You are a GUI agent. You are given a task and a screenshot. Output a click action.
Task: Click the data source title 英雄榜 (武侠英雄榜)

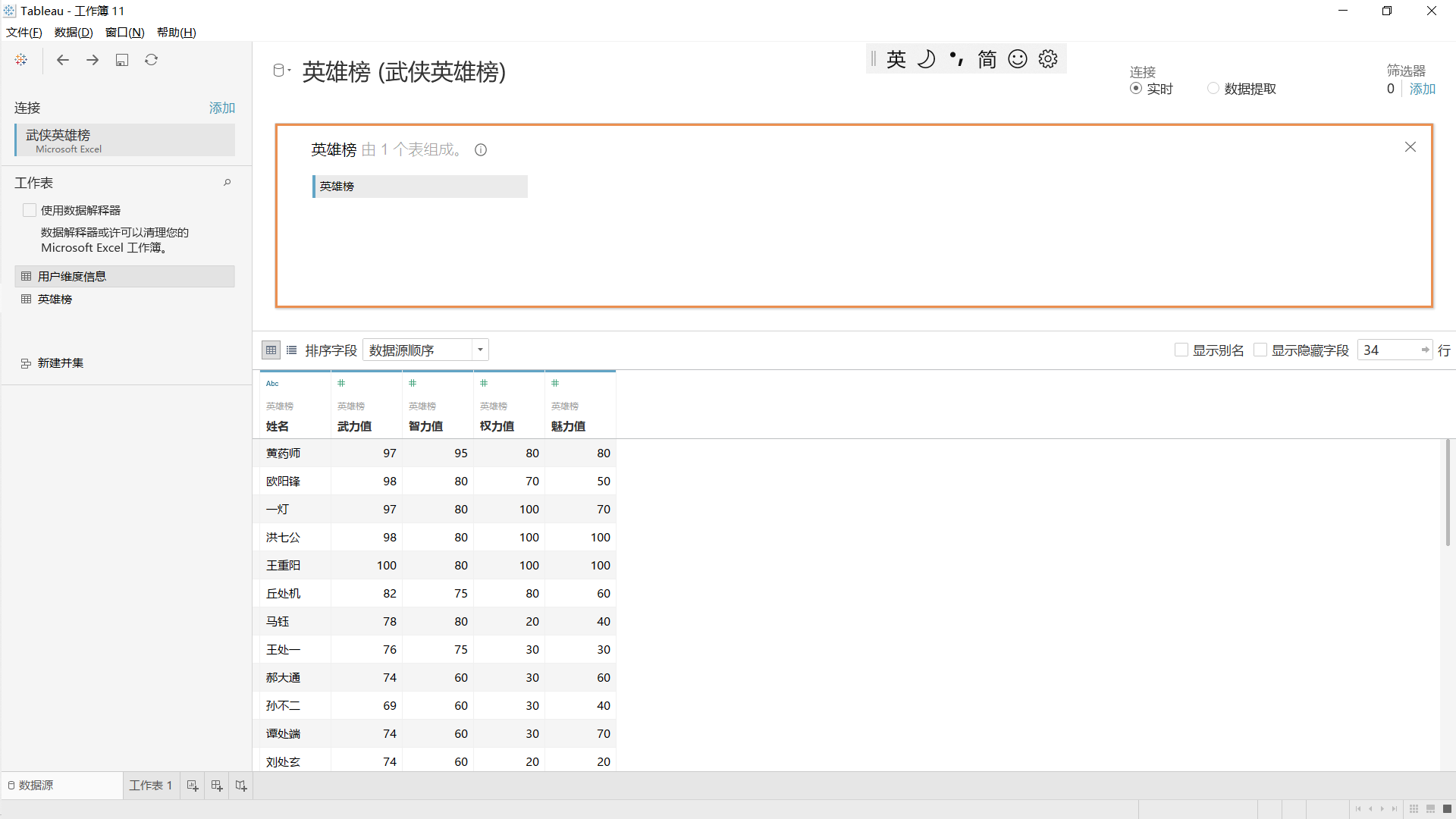point(404,72)
